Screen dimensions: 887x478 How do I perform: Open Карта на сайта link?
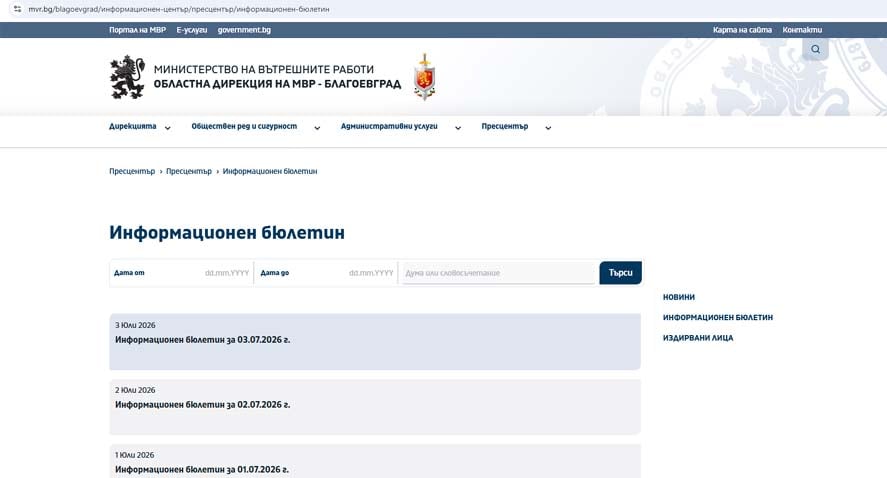(x=742, y=30)
